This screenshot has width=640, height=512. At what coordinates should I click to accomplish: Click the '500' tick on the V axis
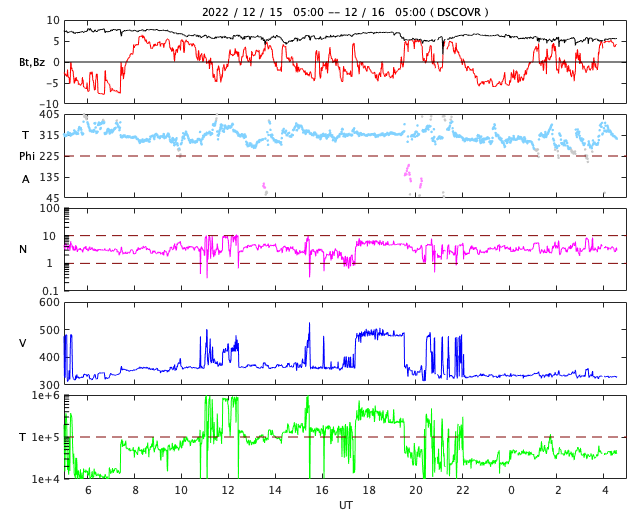(x=49, y=330)
